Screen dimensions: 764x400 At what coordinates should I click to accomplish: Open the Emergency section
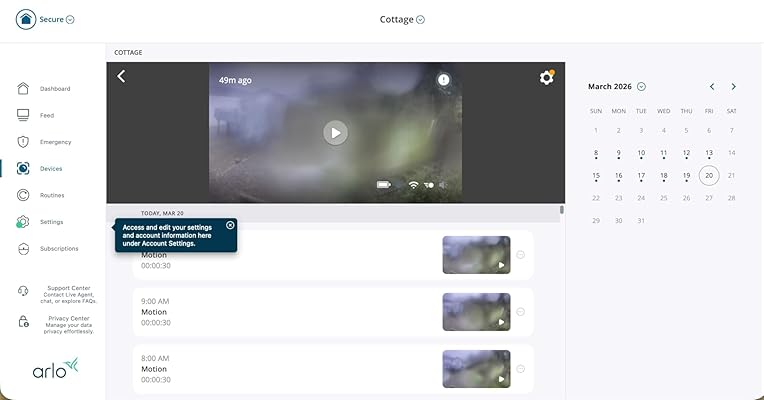(56, 142)
